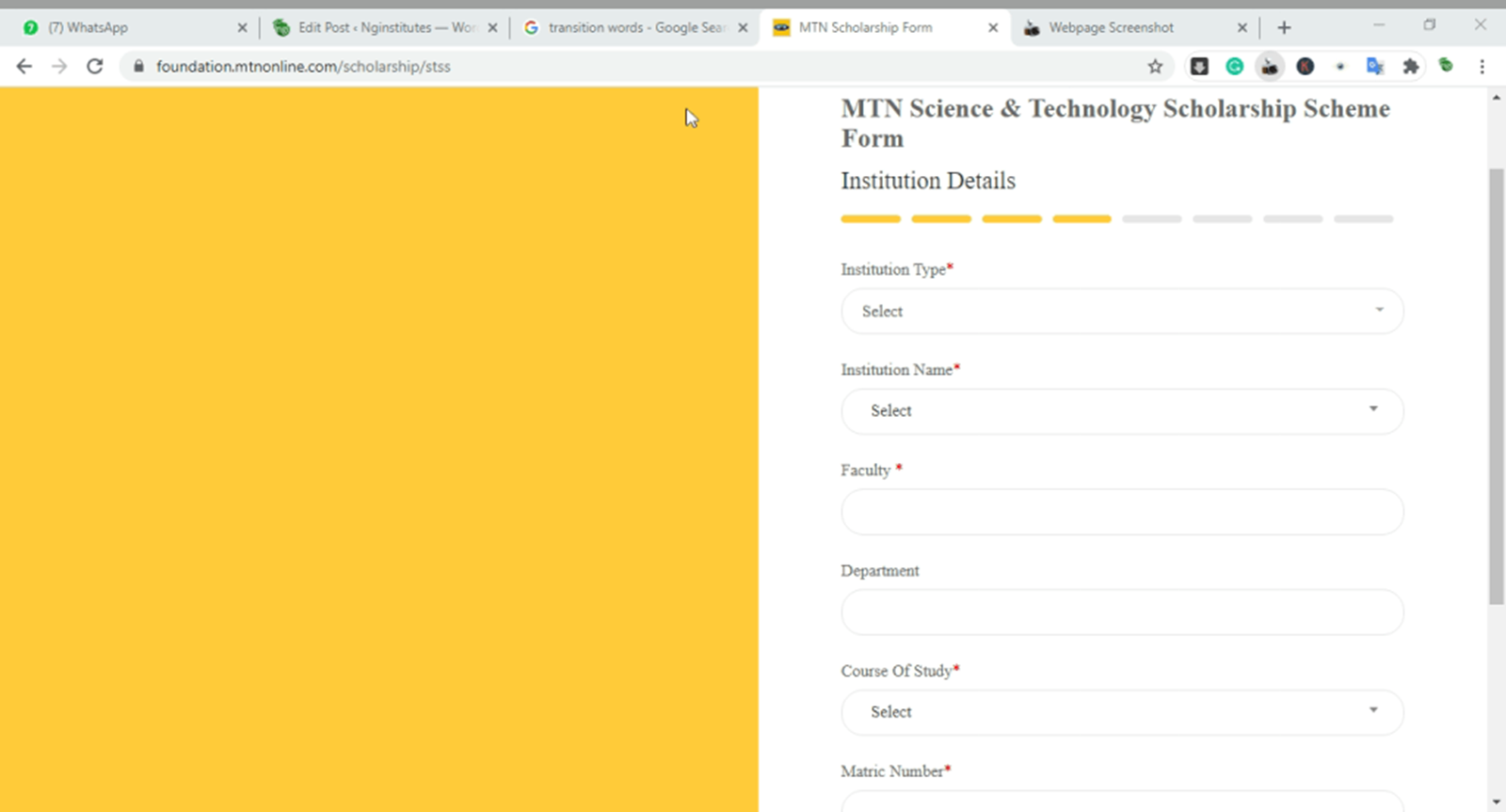This screenshot has height=812, width=1506.
Task: Click into the Department text field
Action: pyautogui.click(x=1122, y=613)
